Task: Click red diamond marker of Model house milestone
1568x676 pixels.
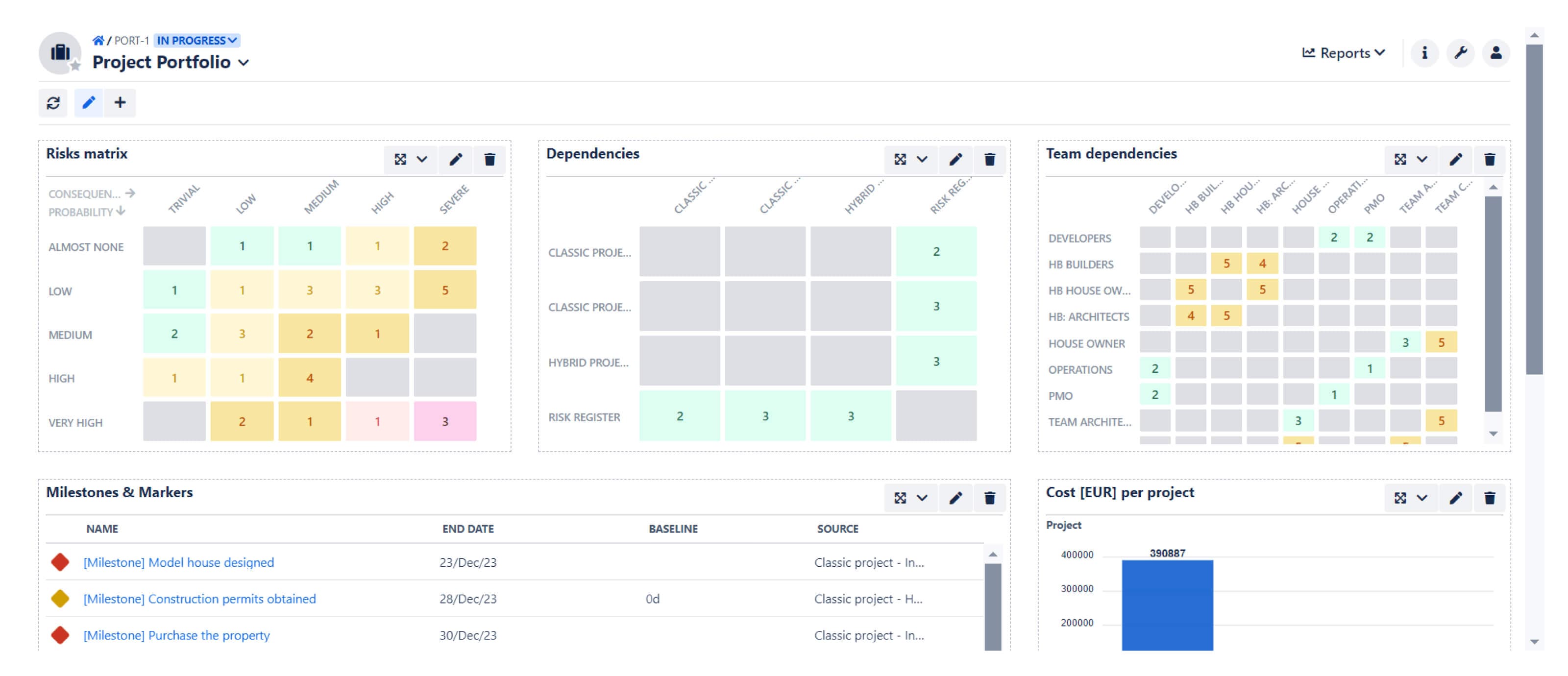Action: [60, 562]
